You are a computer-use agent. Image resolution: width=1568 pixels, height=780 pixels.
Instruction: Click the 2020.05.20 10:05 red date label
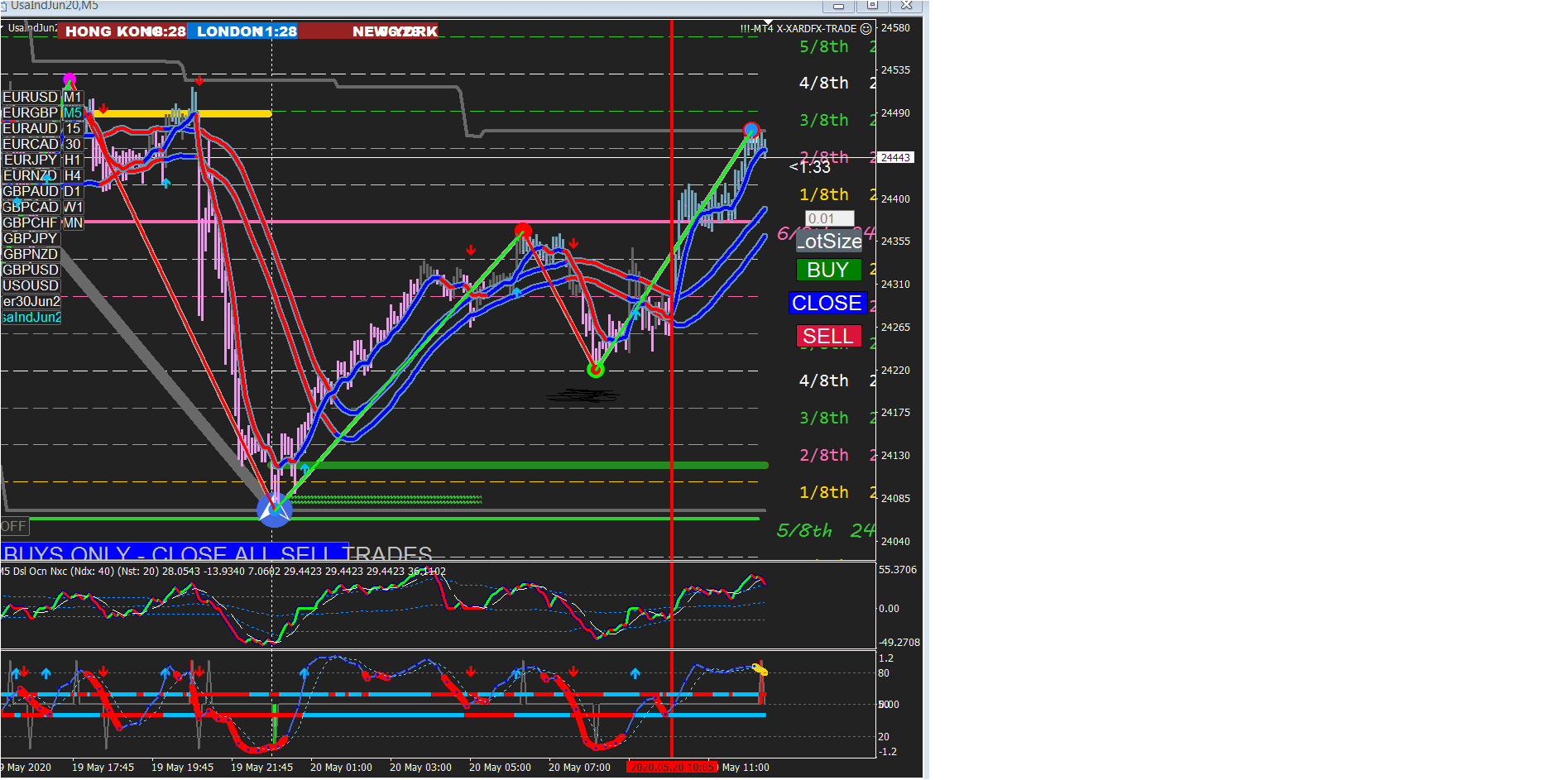(x=672, y=767)
